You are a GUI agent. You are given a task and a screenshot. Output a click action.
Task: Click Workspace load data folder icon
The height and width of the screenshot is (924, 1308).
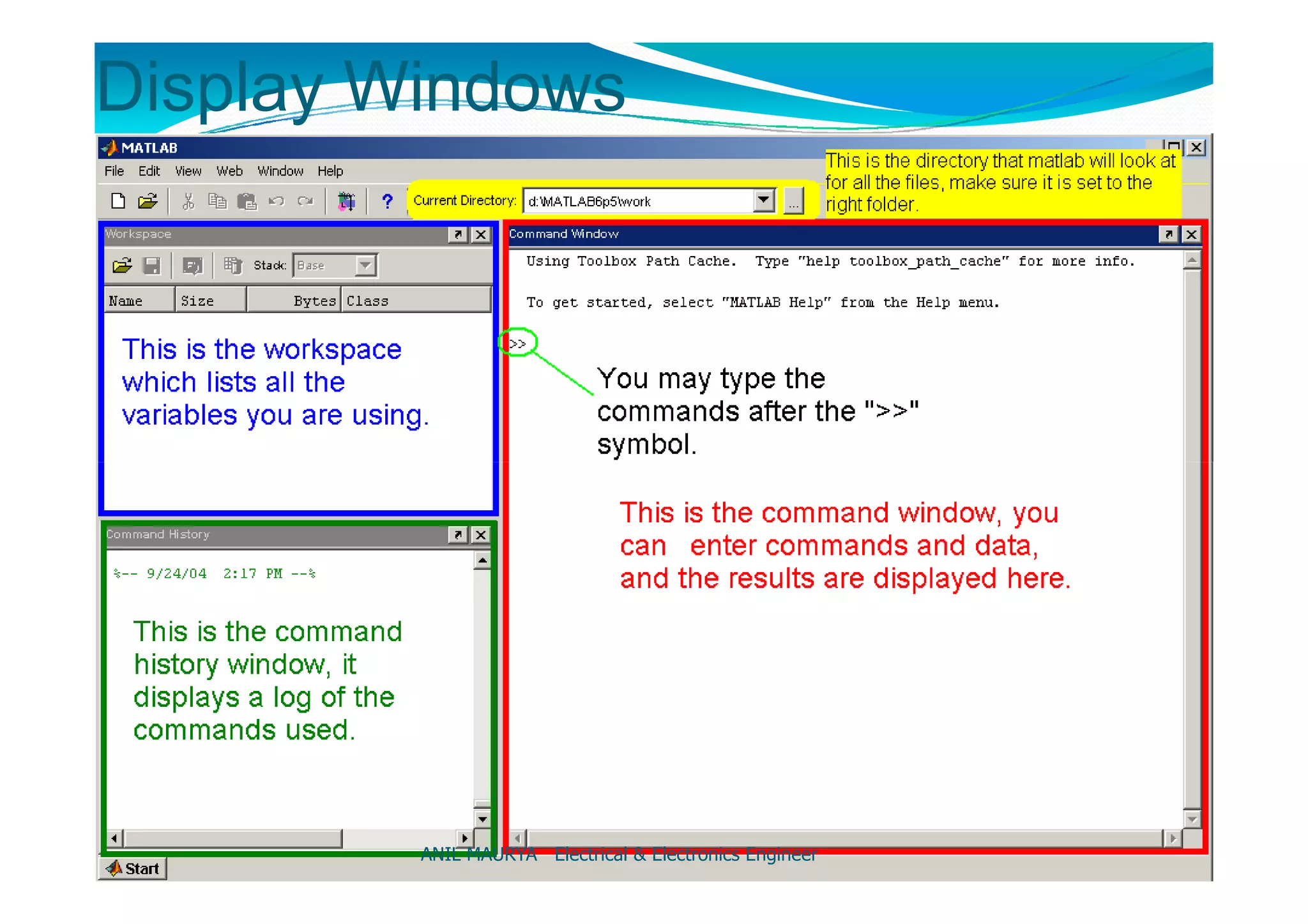click(x=122, y=266)
